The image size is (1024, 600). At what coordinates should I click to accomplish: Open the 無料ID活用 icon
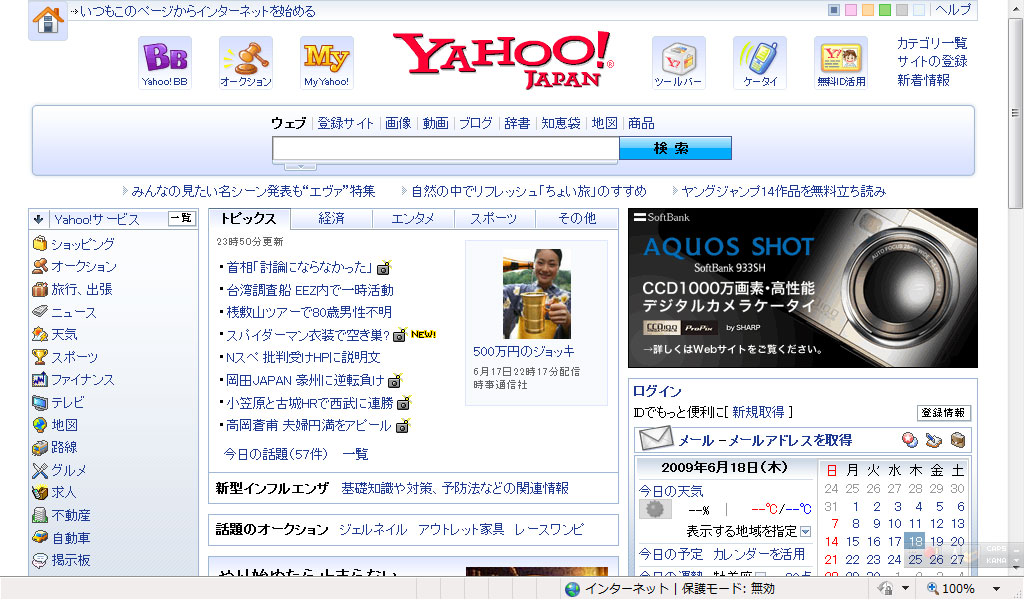(841, 63)
